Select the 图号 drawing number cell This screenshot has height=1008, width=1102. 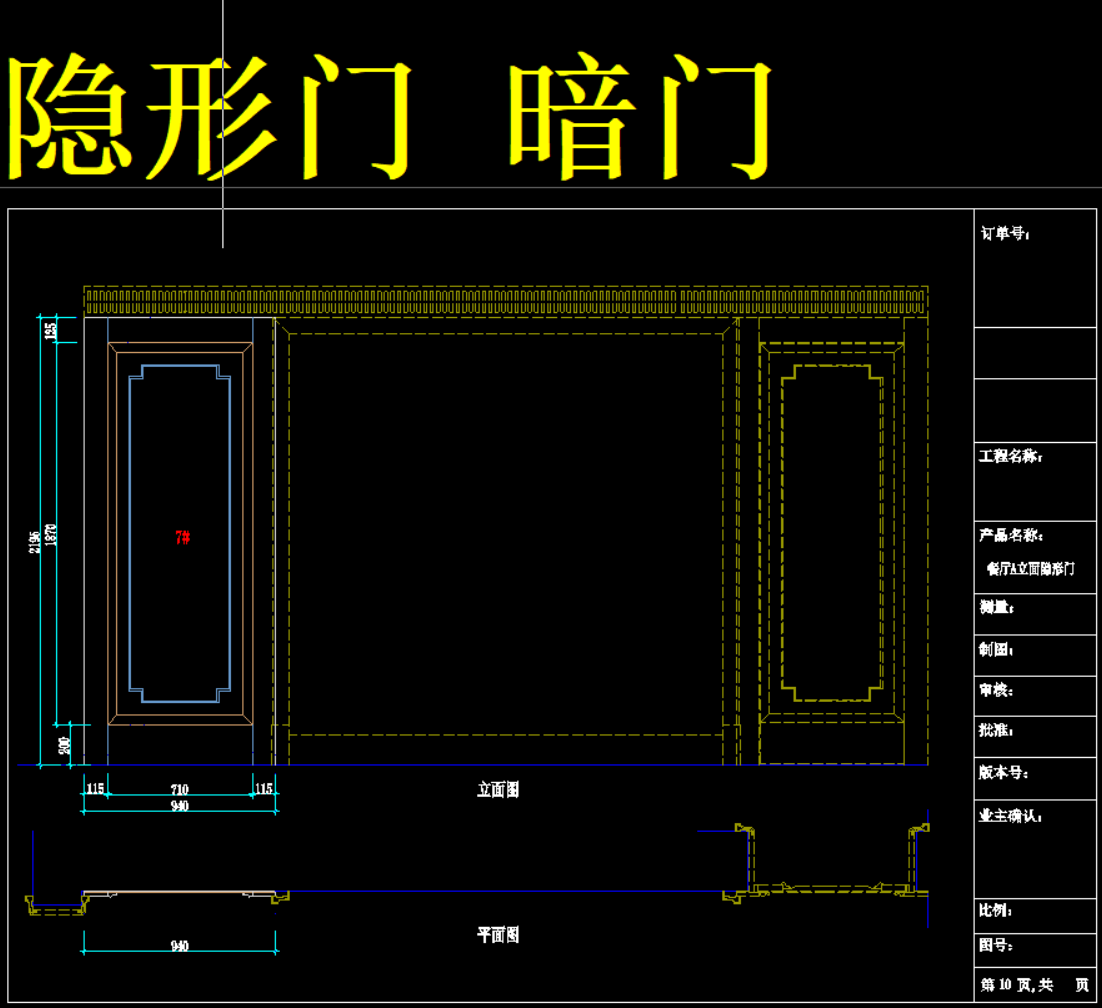(x=996, y=945)
